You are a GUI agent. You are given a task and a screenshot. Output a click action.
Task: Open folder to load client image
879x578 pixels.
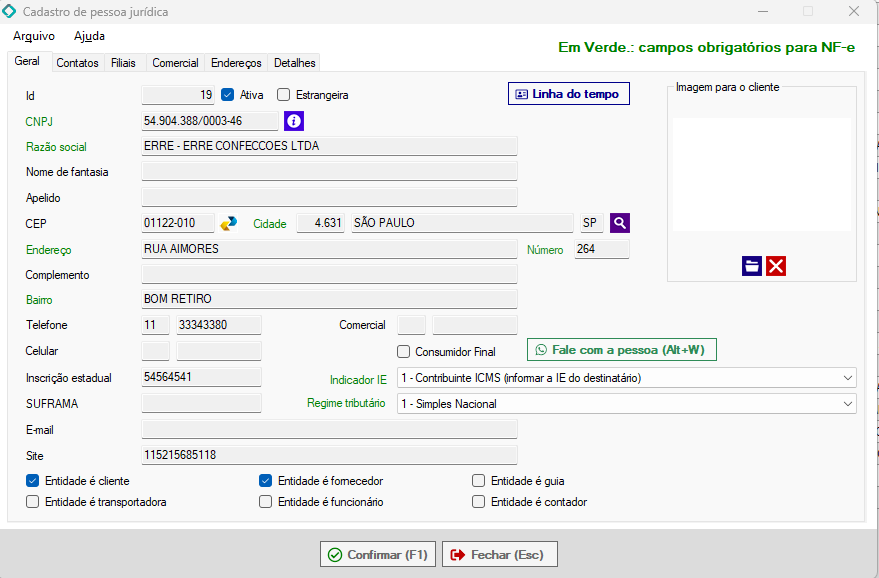pyautogui.click(x=752, y=265)
